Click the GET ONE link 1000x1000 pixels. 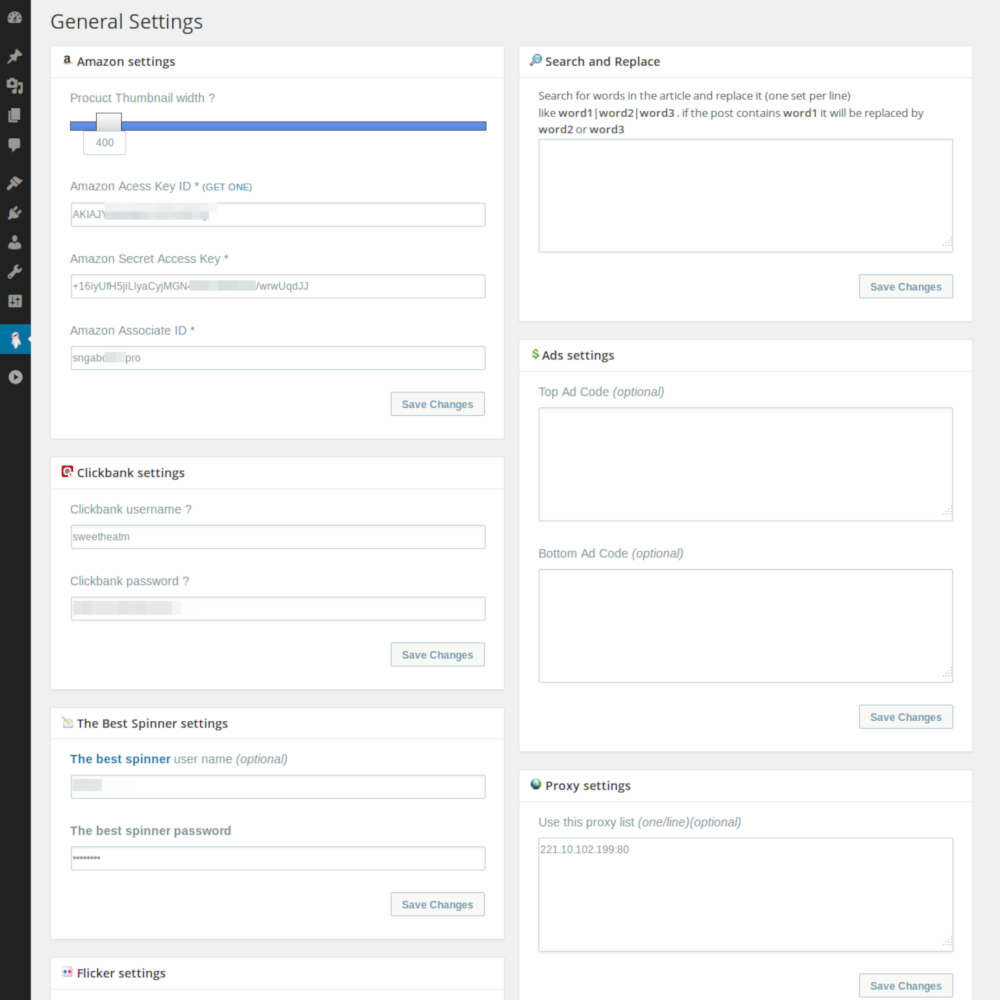228,186
